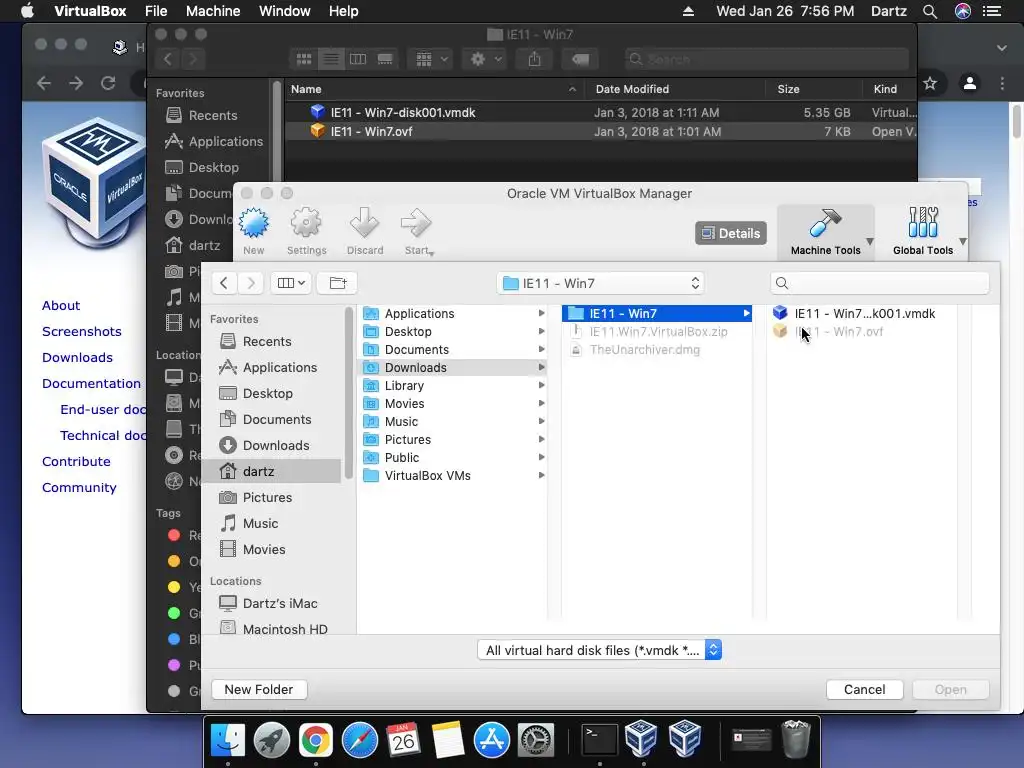Click the New VM icon in VirtualBox Manager
The width and height of the screenshot is (1024, 768).
click(x=253, y=224)
